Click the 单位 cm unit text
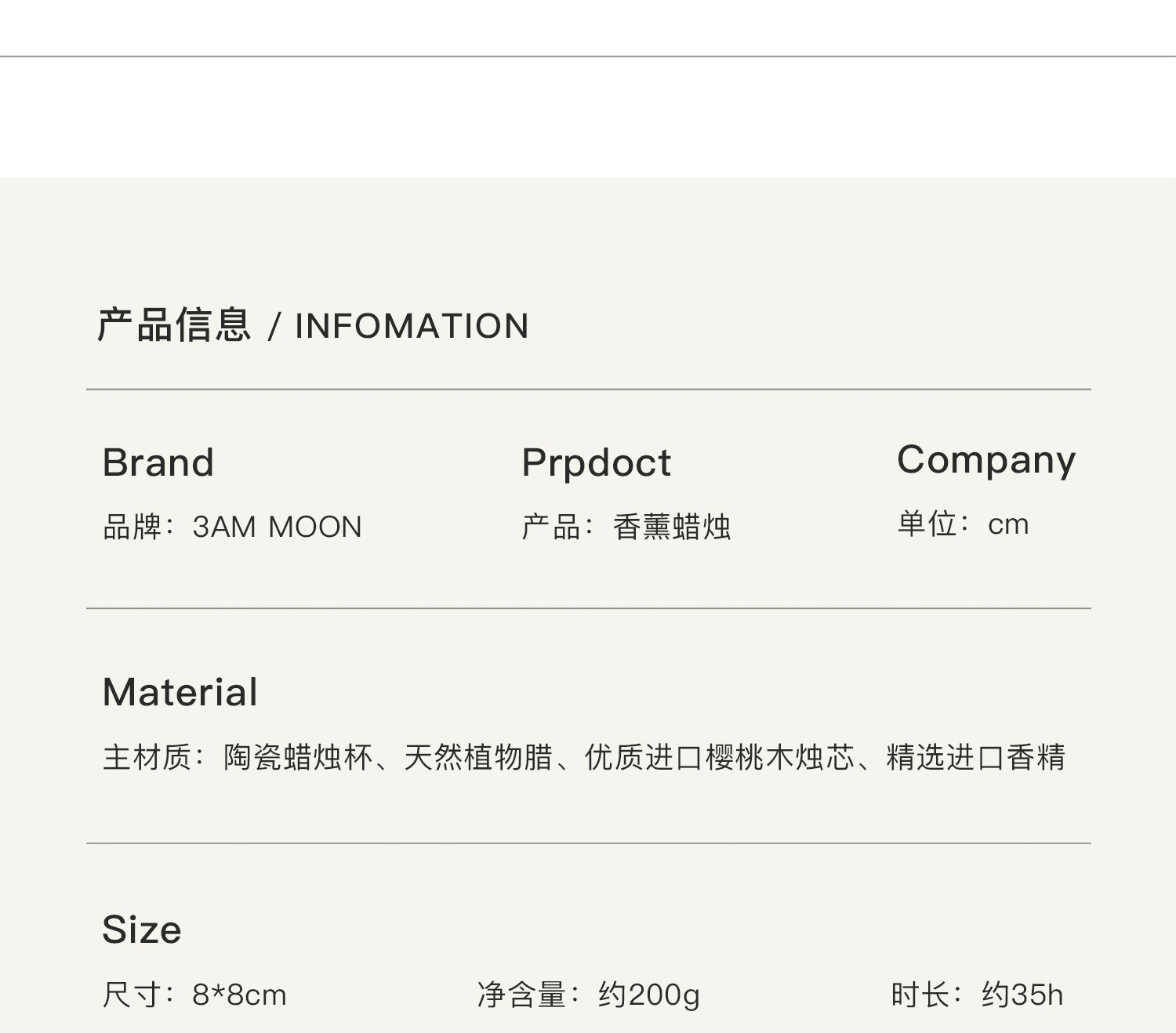1176x1033 pixels. 963,524
